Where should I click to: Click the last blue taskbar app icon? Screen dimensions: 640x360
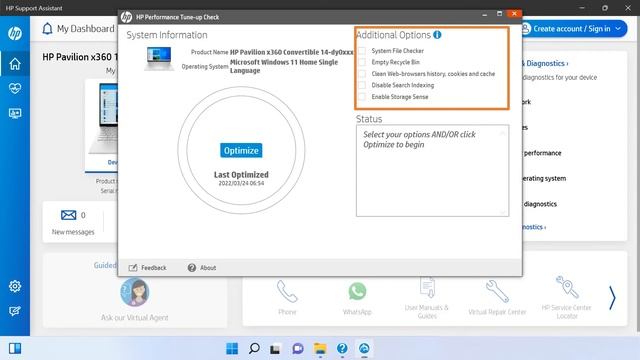(x=364, y=349)
